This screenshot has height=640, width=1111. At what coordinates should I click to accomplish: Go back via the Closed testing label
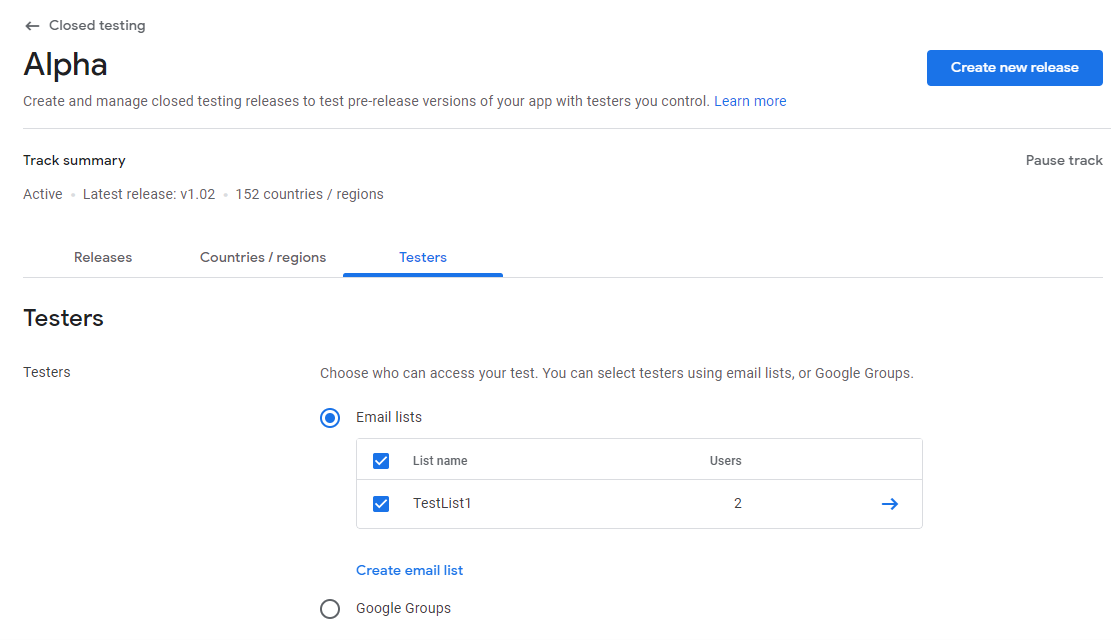[97, 26]
